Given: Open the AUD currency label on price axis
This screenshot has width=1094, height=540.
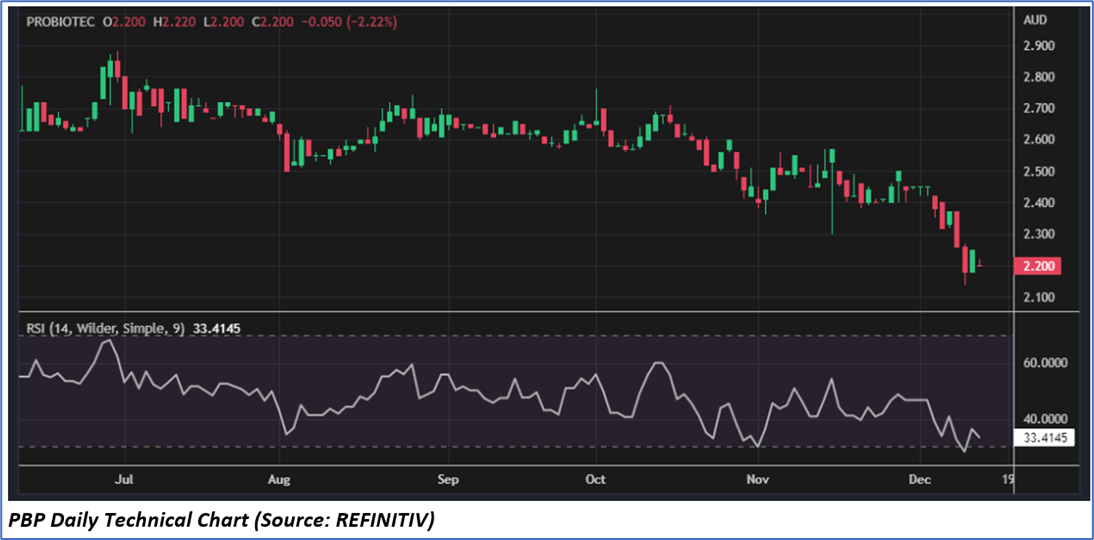Looking at the screenshot, I should pos(1034,19).
